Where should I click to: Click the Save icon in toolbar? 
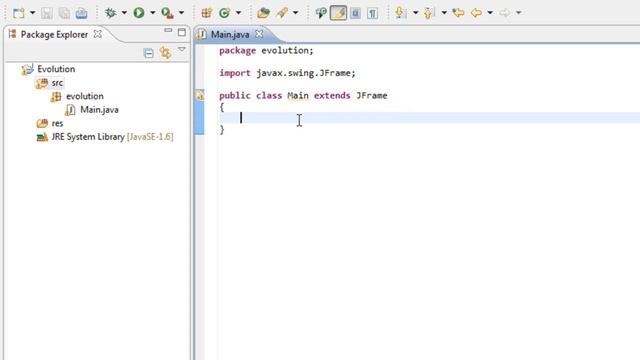point(47,13)
